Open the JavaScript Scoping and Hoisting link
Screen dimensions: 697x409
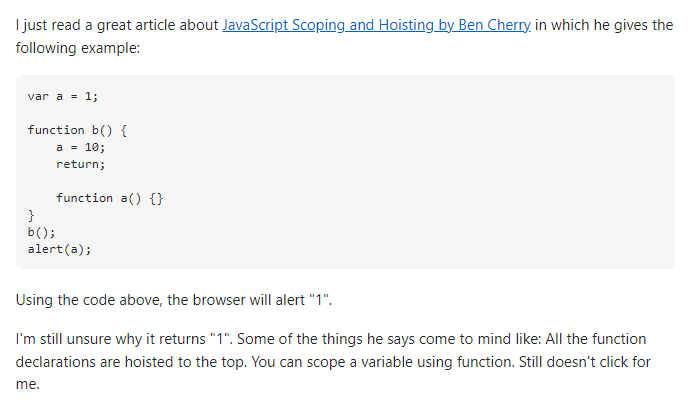point(376,25)
